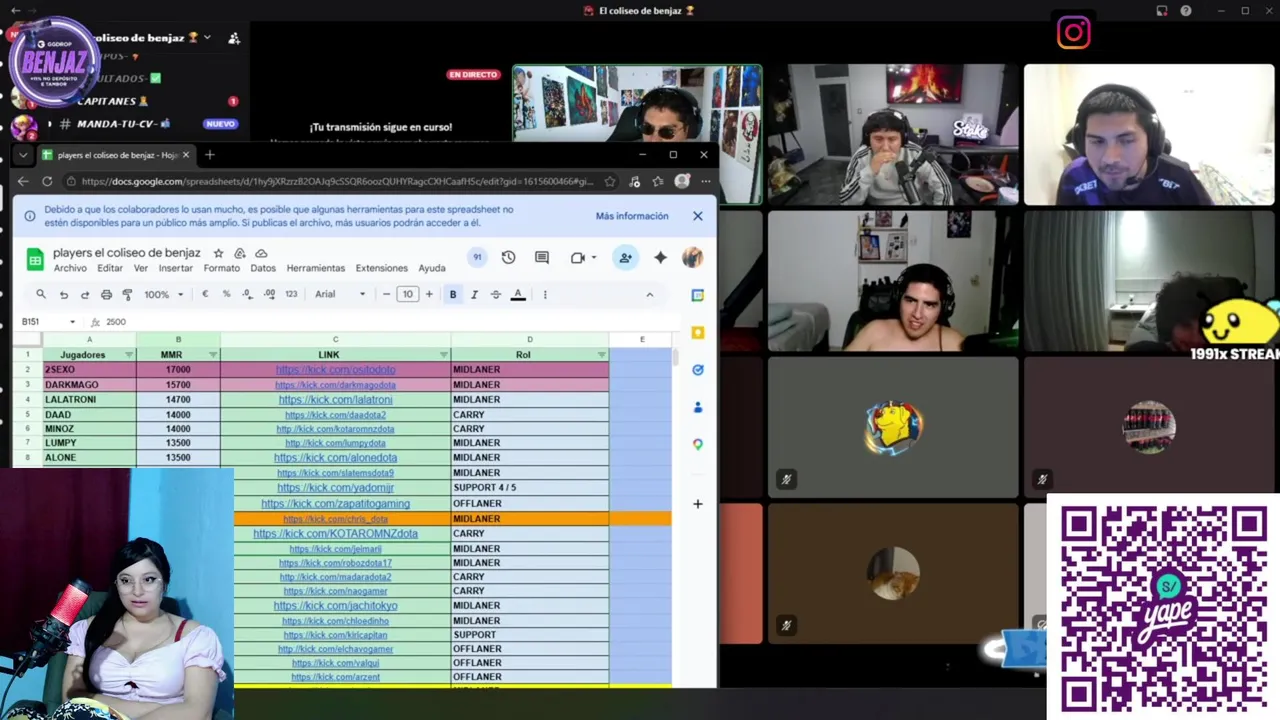Open Google Maps in side panel

(x=698, y=444)
